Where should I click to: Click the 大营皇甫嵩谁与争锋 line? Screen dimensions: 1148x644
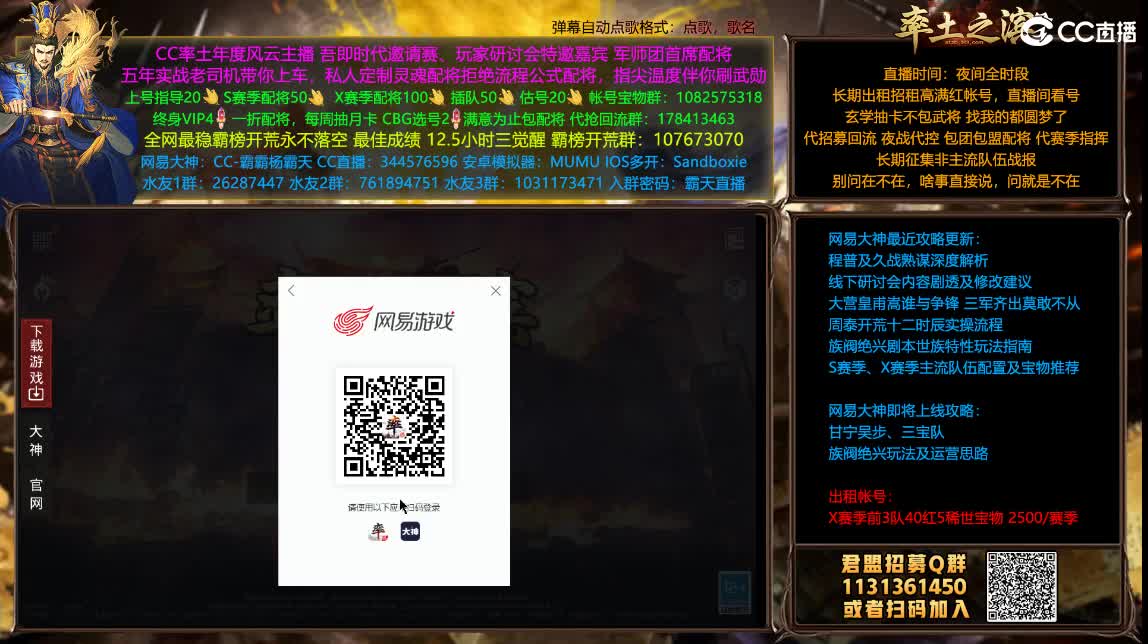(954, 303)
